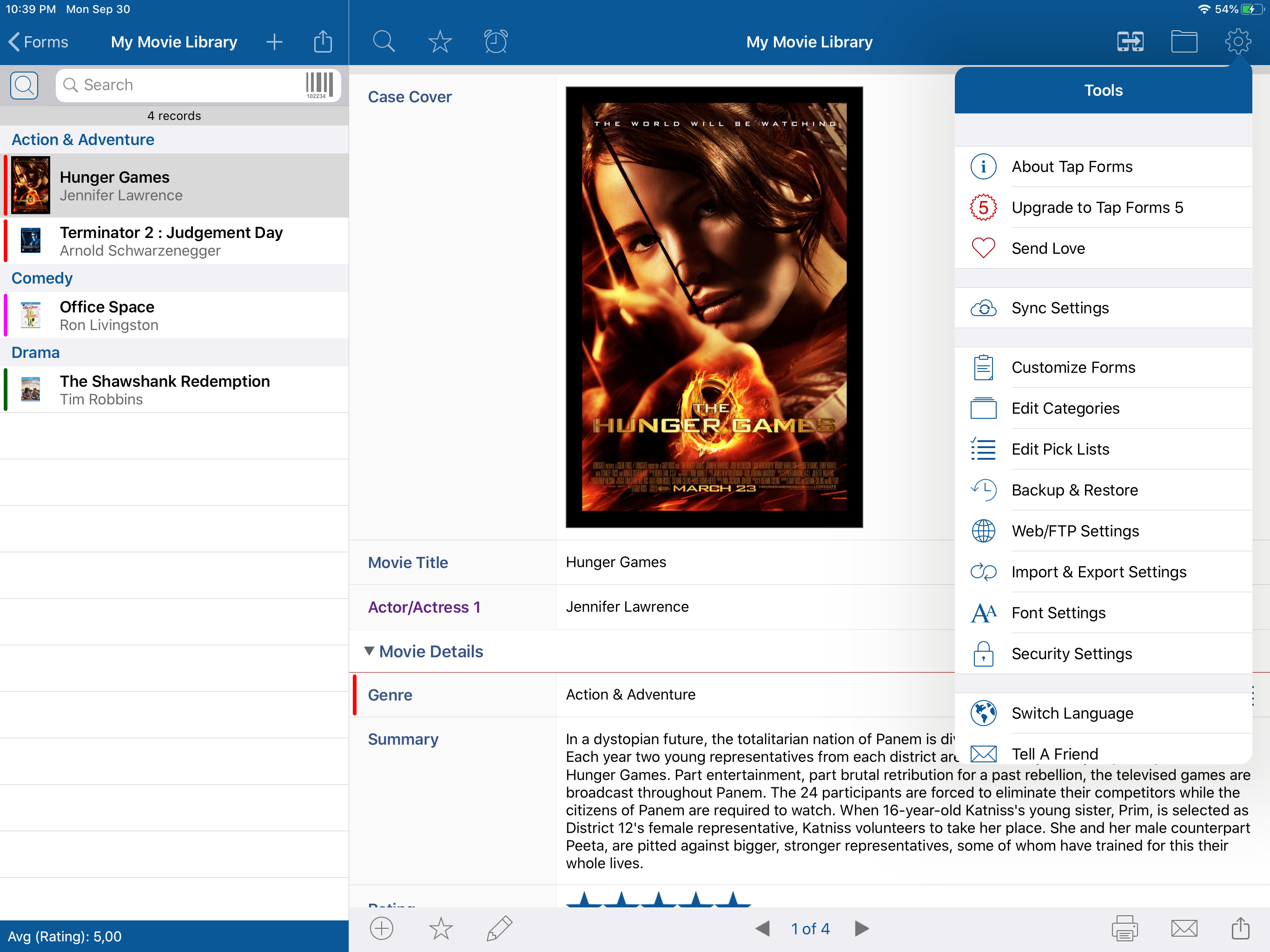Image resolution: width=1270 pixels, height=952 pixels.
Task: Tap the barcode scanner icon in search bar
Action: coord(319,85)
